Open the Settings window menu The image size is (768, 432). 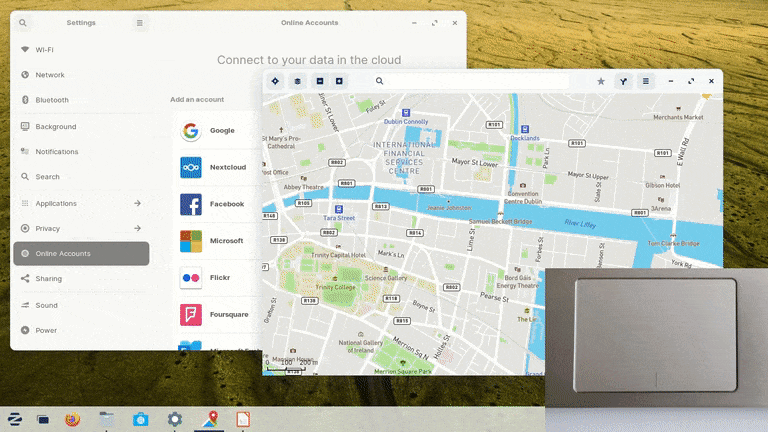[140, 22]
